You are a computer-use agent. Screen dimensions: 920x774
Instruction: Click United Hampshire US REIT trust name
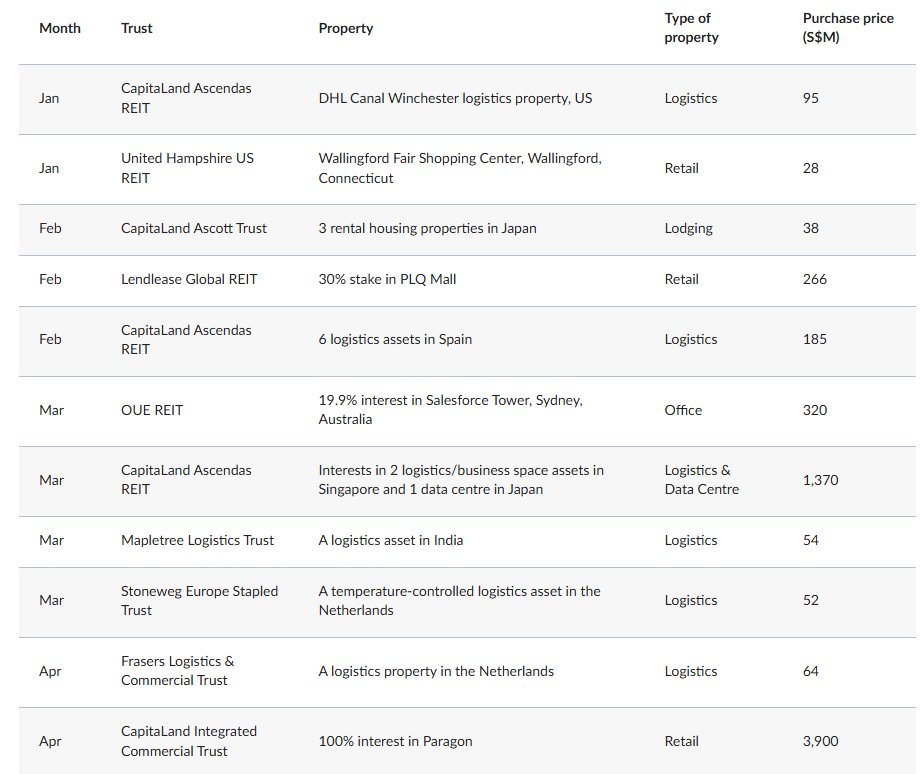point(187,168)
